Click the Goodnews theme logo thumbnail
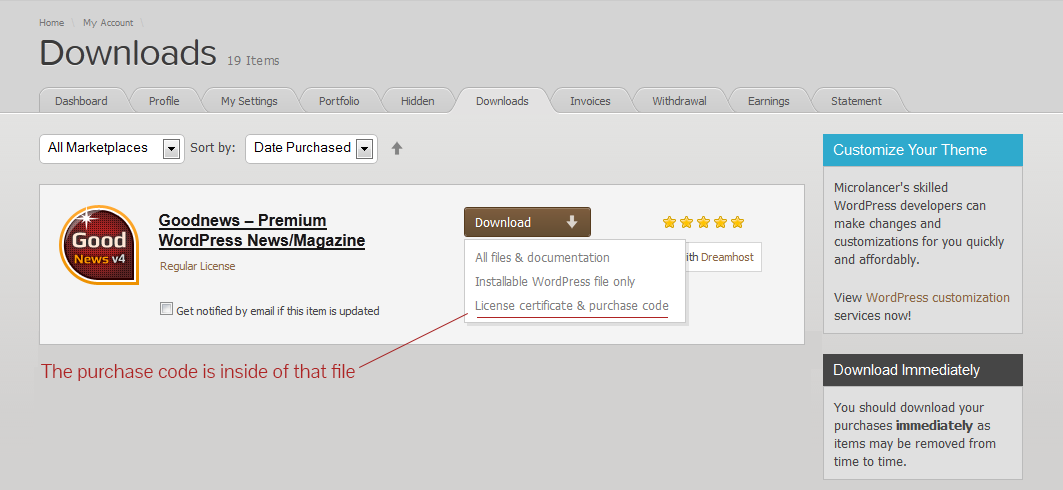 point(99,246)
